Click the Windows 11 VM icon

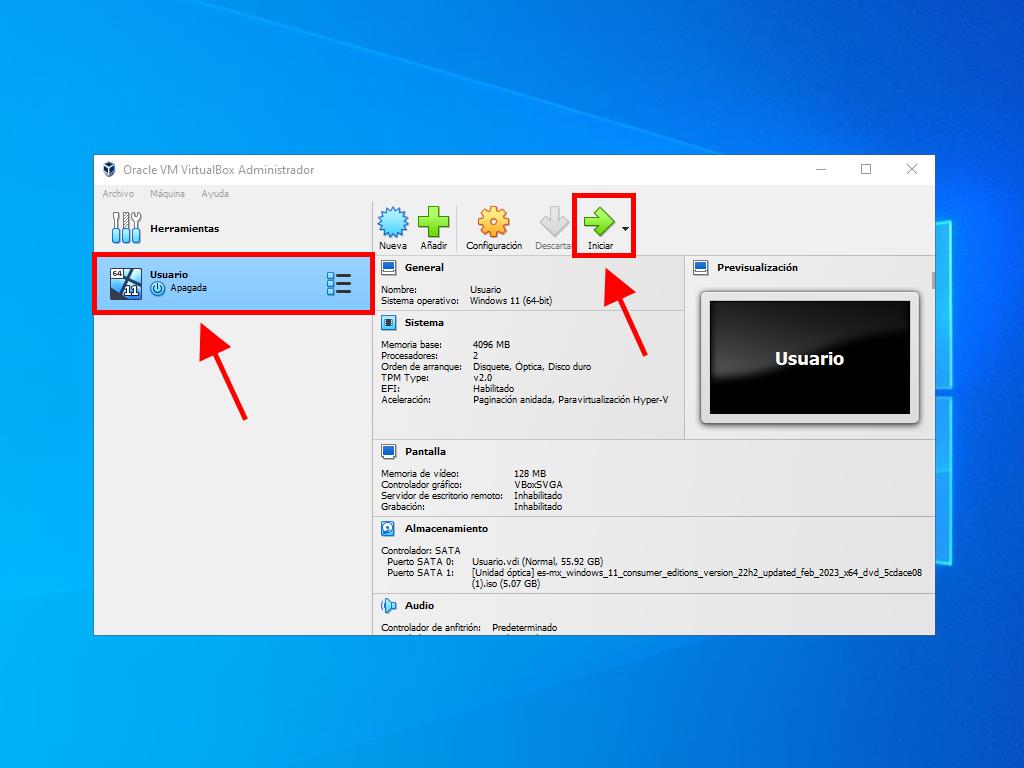coord(126,284)
